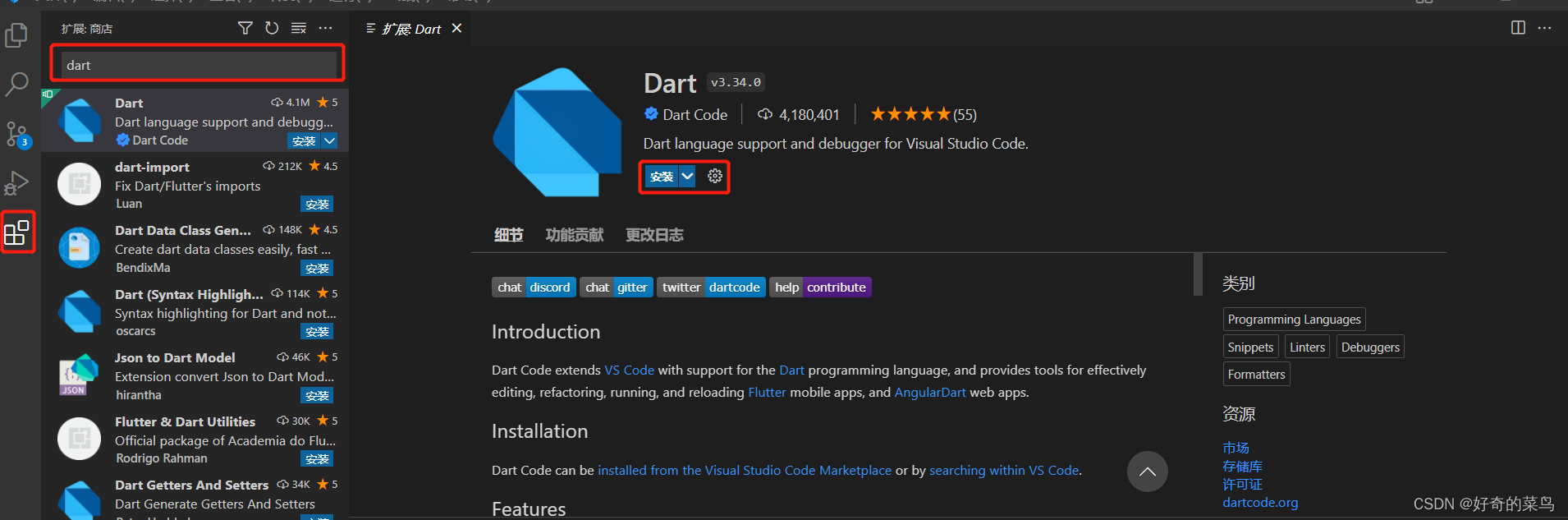Select Dart Getters And Setters entry

pos(195,495)
